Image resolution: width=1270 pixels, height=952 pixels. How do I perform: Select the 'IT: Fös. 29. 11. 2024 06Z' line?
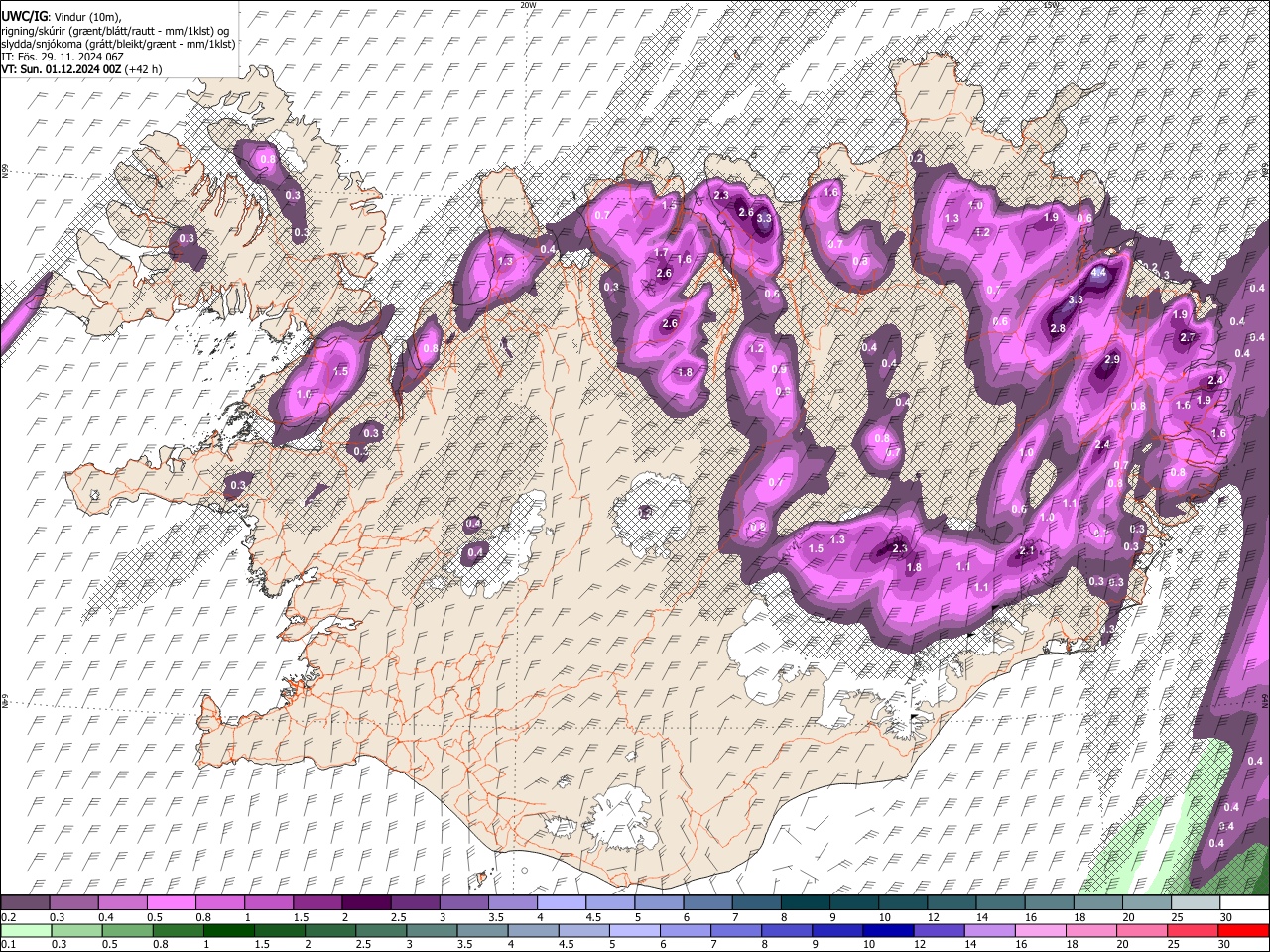click(62, 57)
